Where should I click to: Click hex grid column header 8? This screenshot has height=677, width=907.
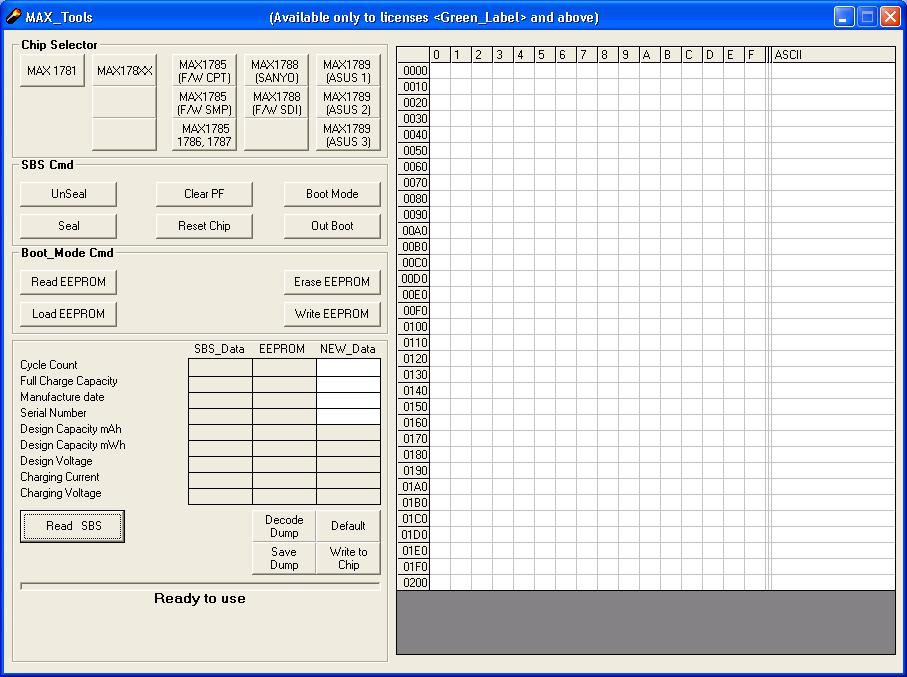608,55
